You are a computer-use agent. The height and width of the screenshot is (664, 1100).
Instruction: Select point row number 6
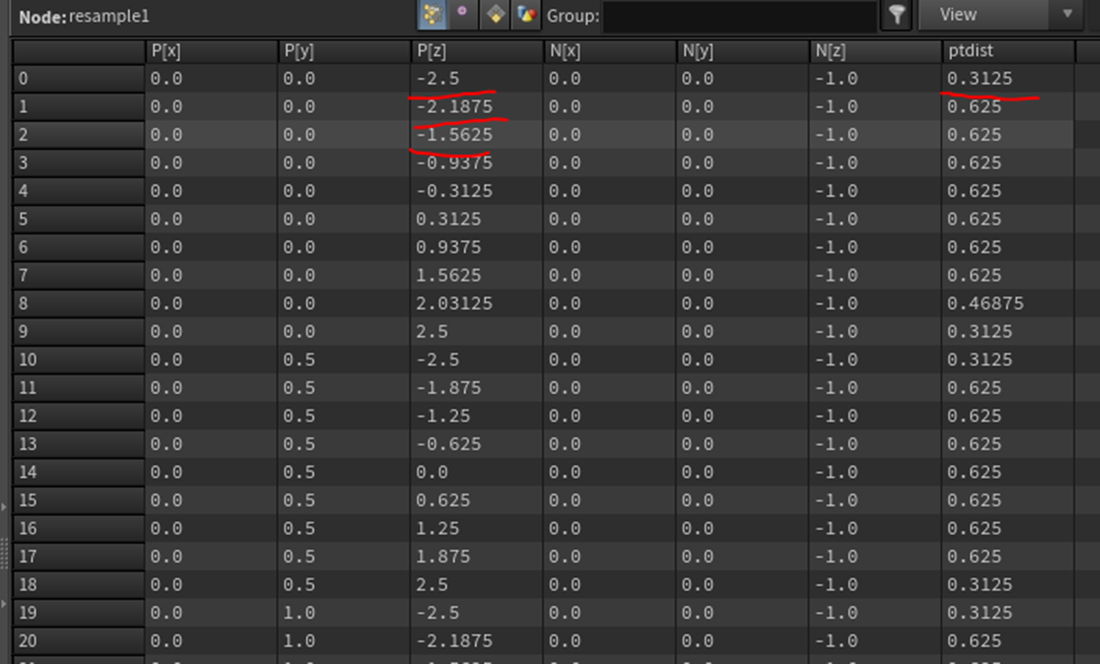pyautogui.click(x=79, y=247)
